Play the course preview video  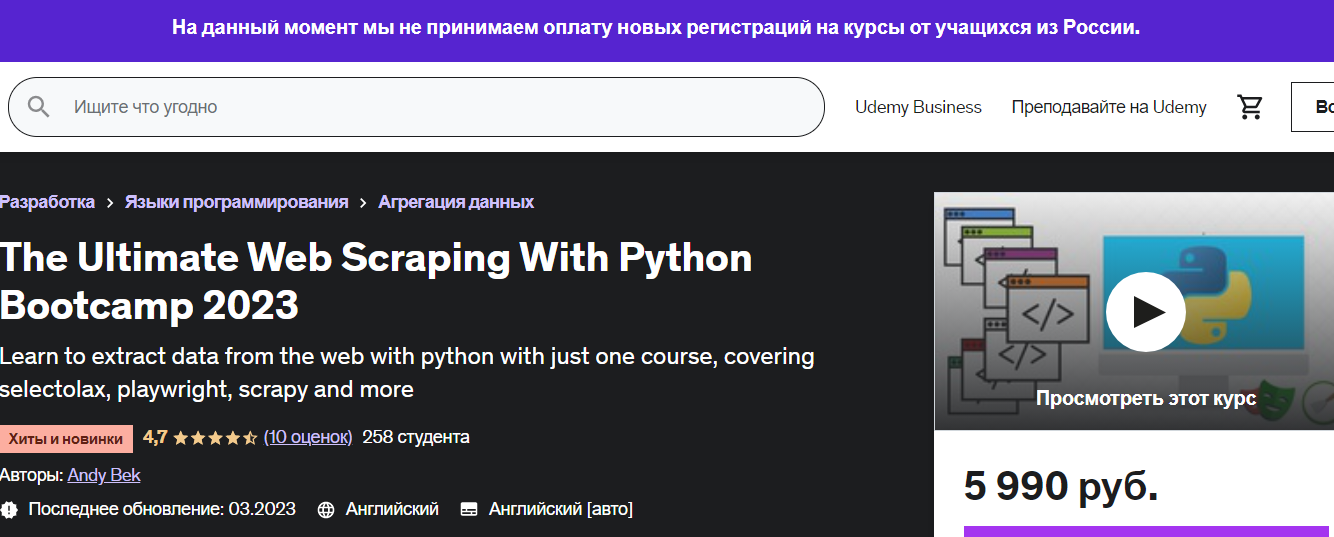click(x=1146, y=312)
